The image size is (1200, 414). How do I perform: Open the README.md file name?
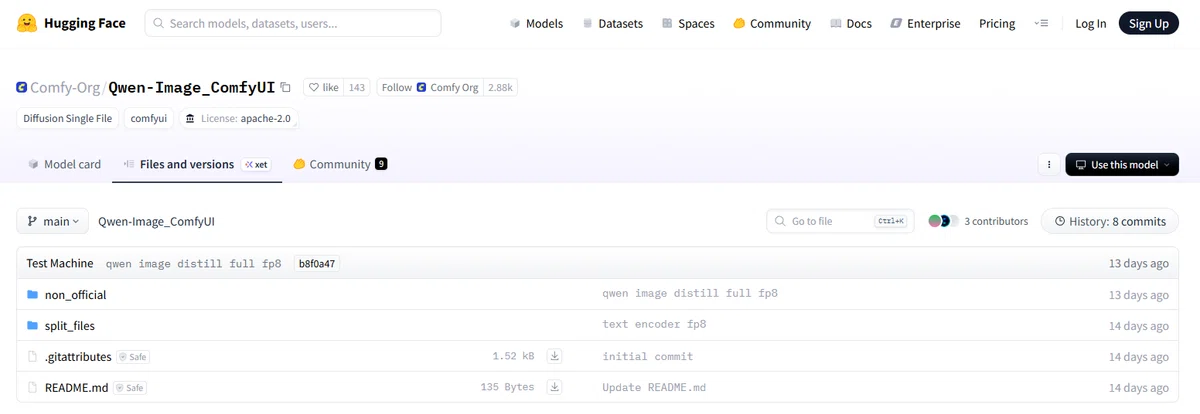pos(76,388)
